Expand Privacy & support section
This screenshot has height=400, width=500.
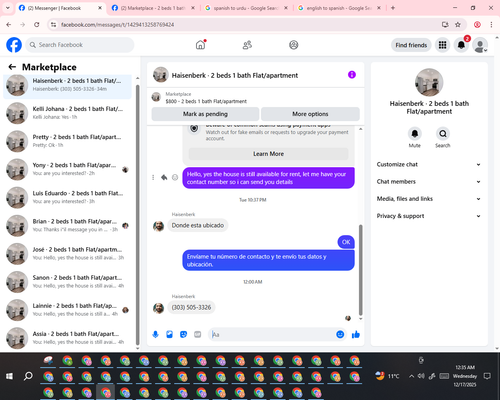(x=429, y=216)
